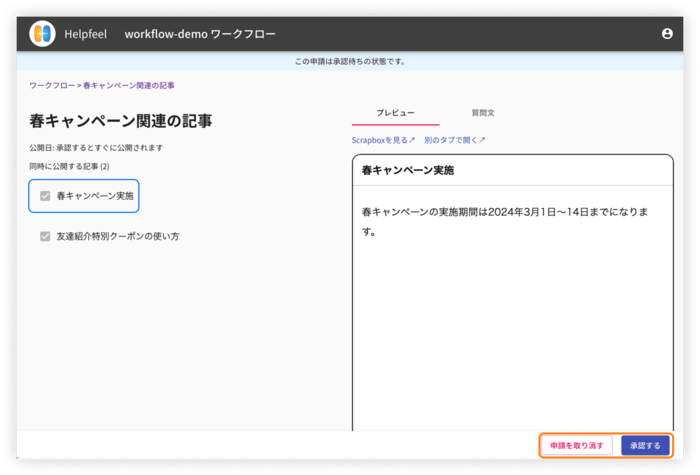700x475 pixels.
Task: Click the 春キャンペーン実施 preview heading
Action: [x=408, y=171]
